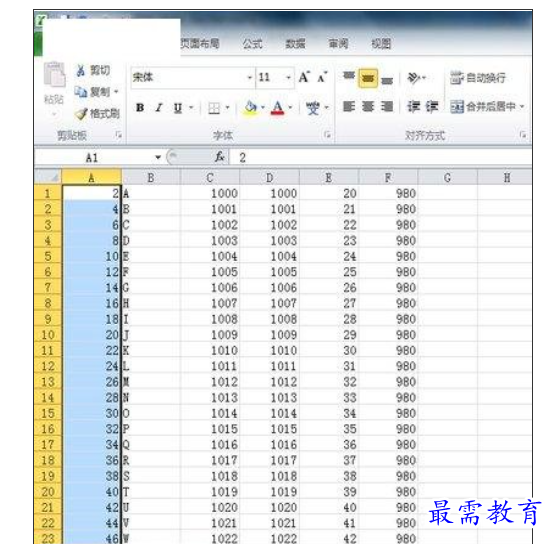The width and height of the screenshot is (550, 544).
Task: Align text right icon
Action: 387,106
